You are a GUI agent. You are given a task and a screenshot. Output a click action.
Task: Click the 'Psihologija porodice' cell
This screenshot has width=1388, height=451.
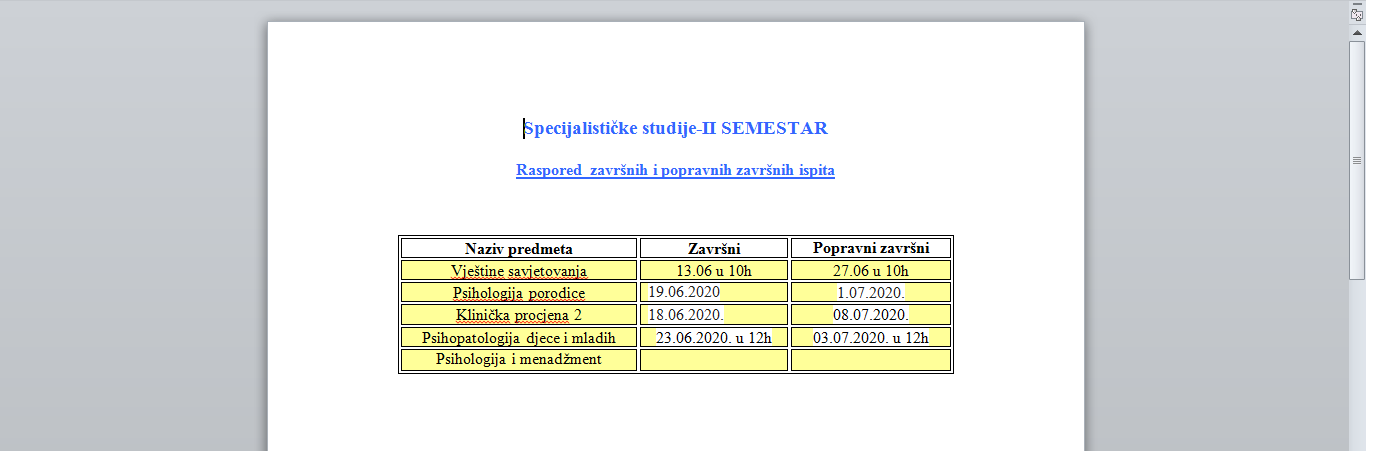coord(519,292)
